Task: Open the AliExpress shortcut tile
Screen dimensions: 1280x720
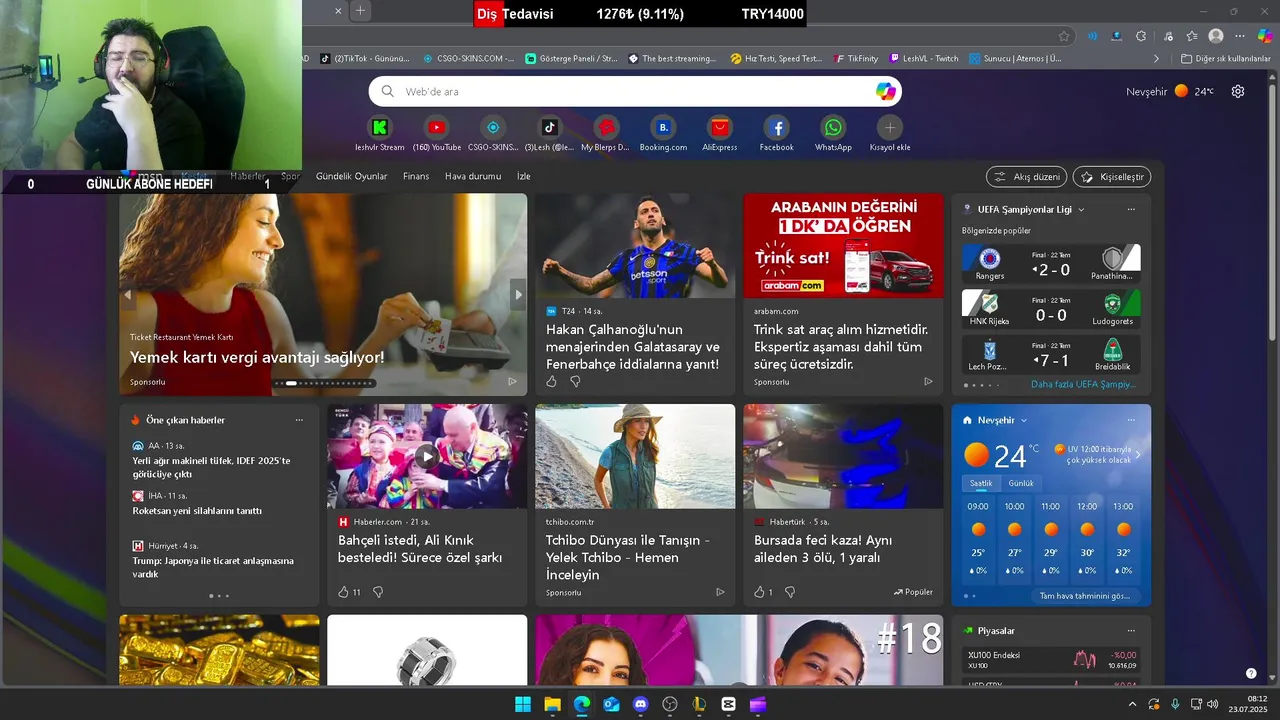Action: (719, 134)
